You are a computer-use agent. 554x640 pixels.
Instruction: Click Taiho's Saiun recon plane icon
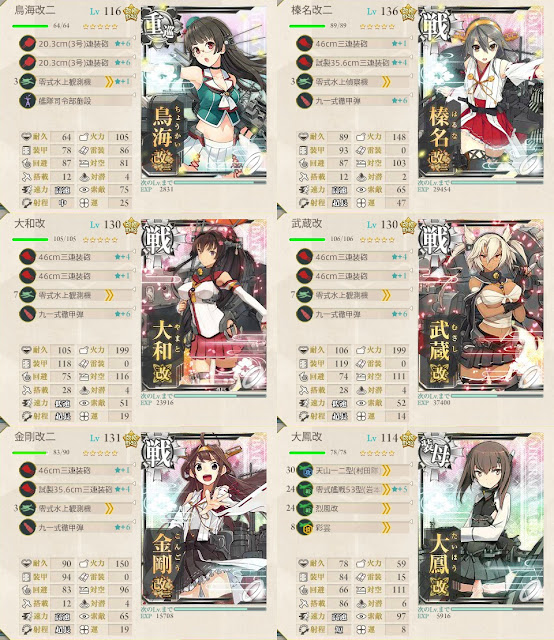304,527
